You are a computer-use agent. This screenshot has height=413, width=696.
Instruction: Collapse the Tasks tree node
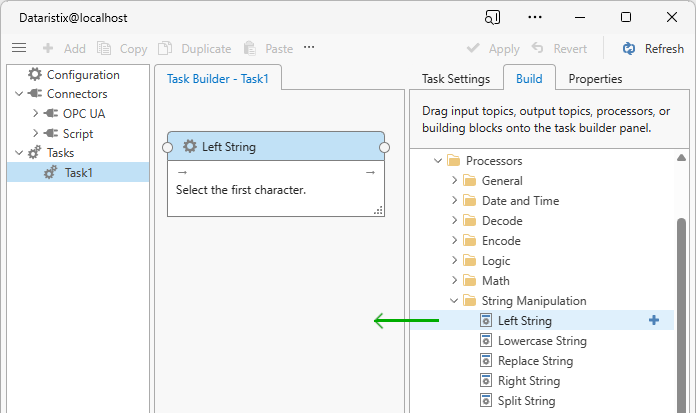19,152
